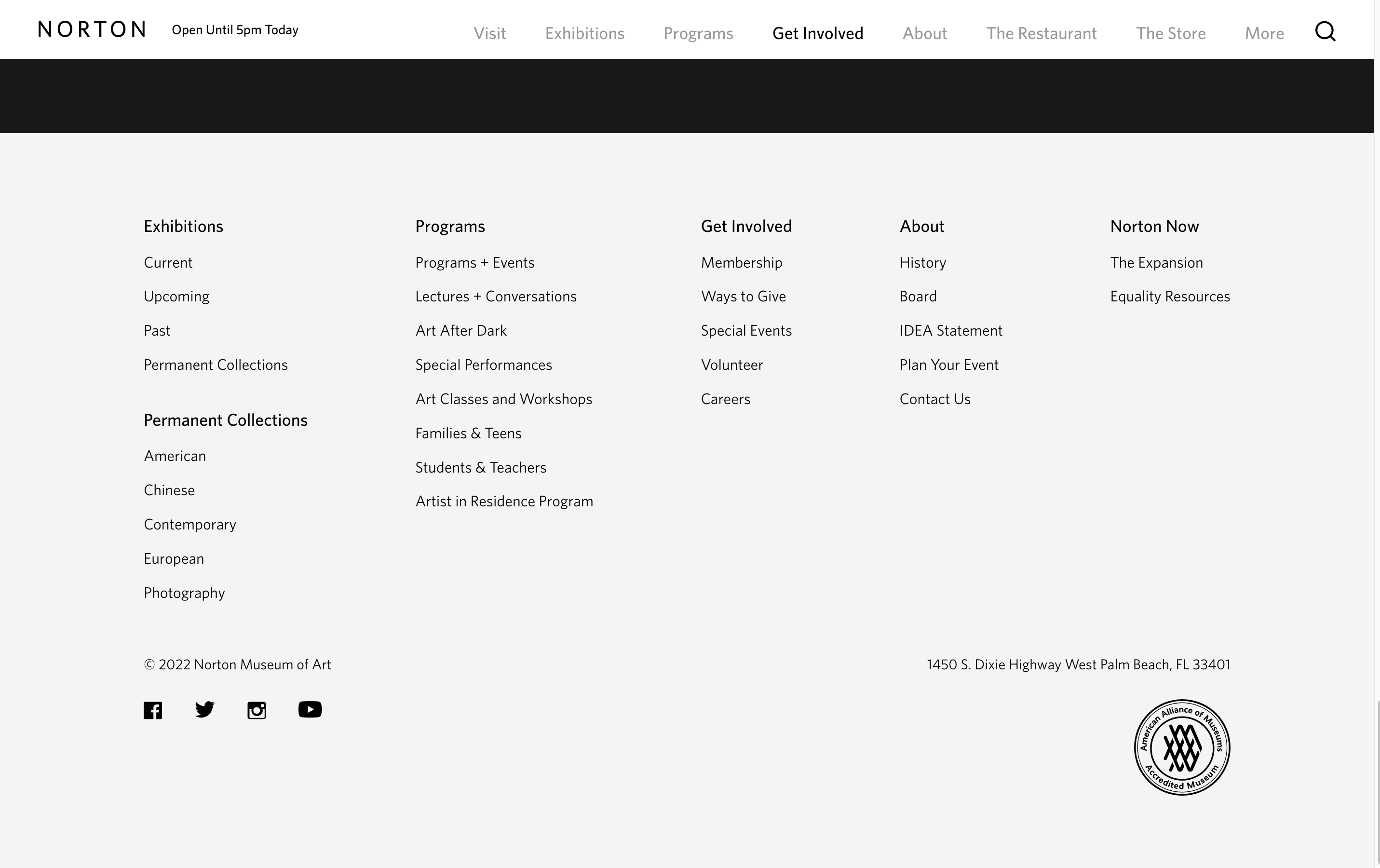The image size is (1380, 868).
Task: Open the Norton Facebook page icon
Action: click(152, 710)
